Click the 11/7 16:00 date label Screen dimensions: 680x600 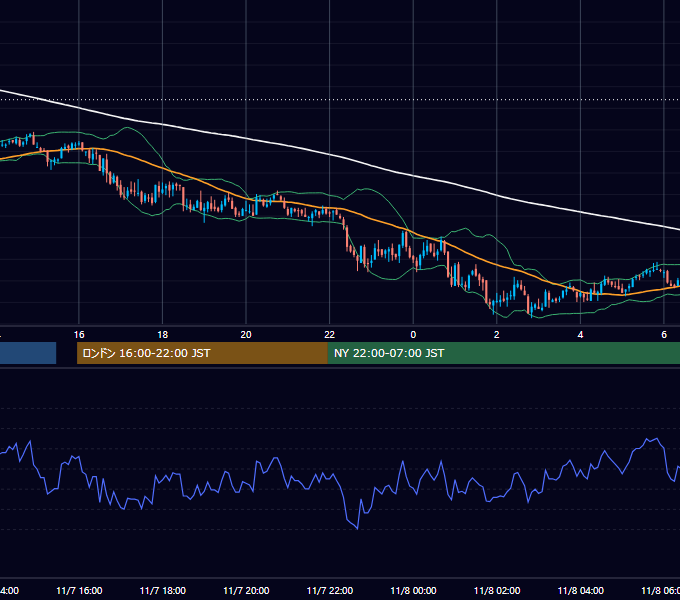pos(79,590)
